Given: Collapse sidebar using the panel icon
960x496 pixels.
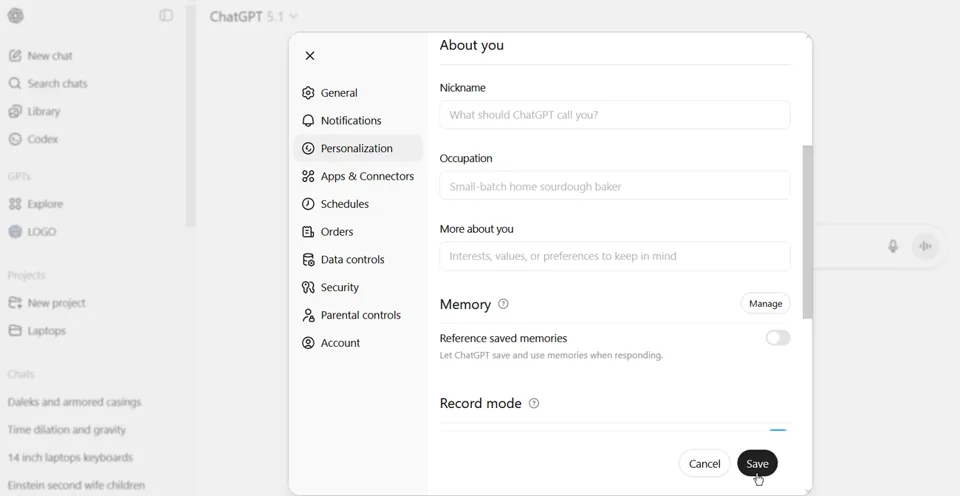Looking at the screenshot, I should 166,16.
